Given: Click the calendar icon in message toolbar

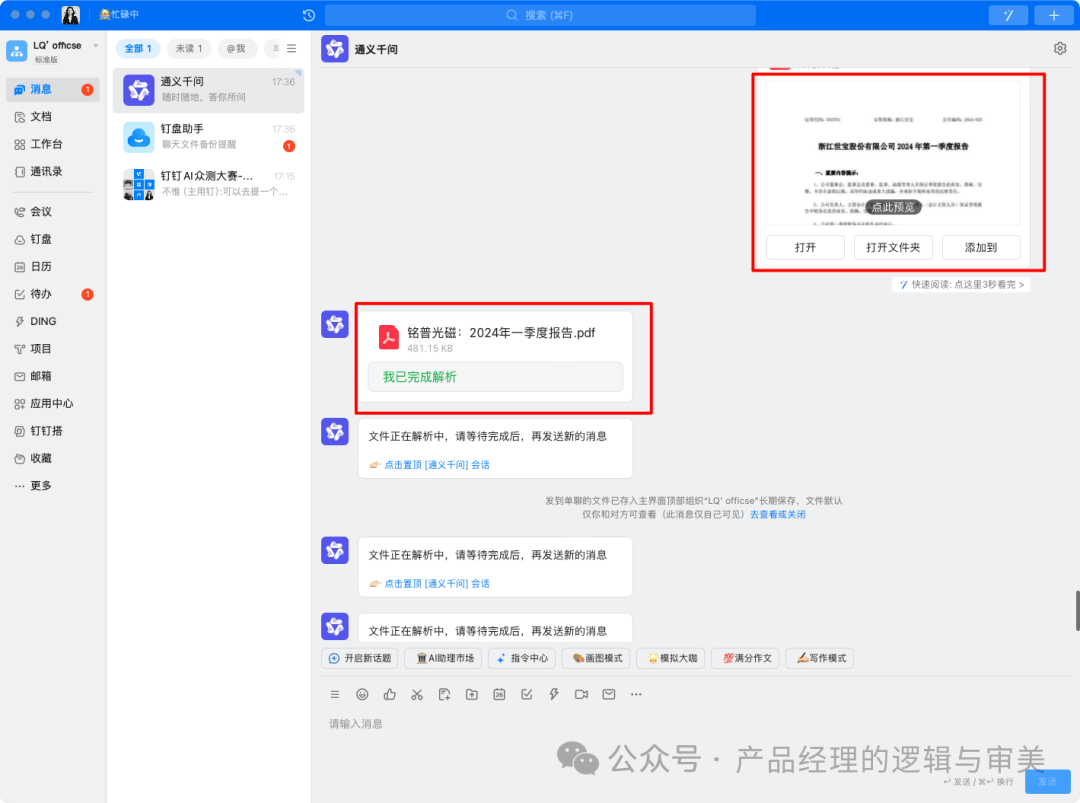Looking at the screenshot, I should [x=499, y=694].
